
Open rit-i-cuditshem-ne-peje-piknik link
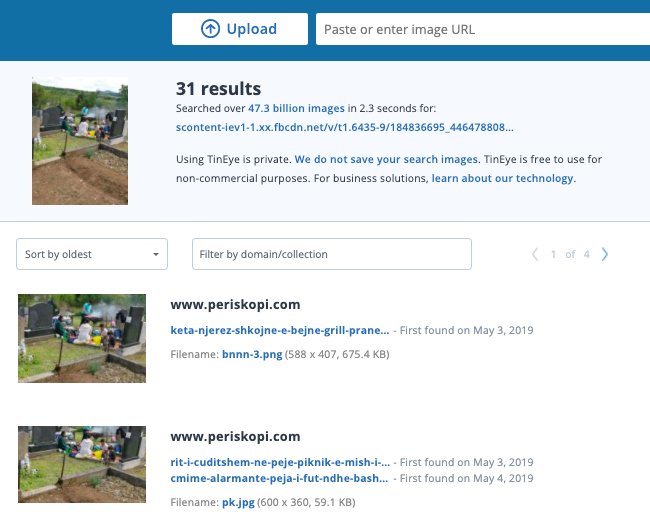[x=280, y=462]
